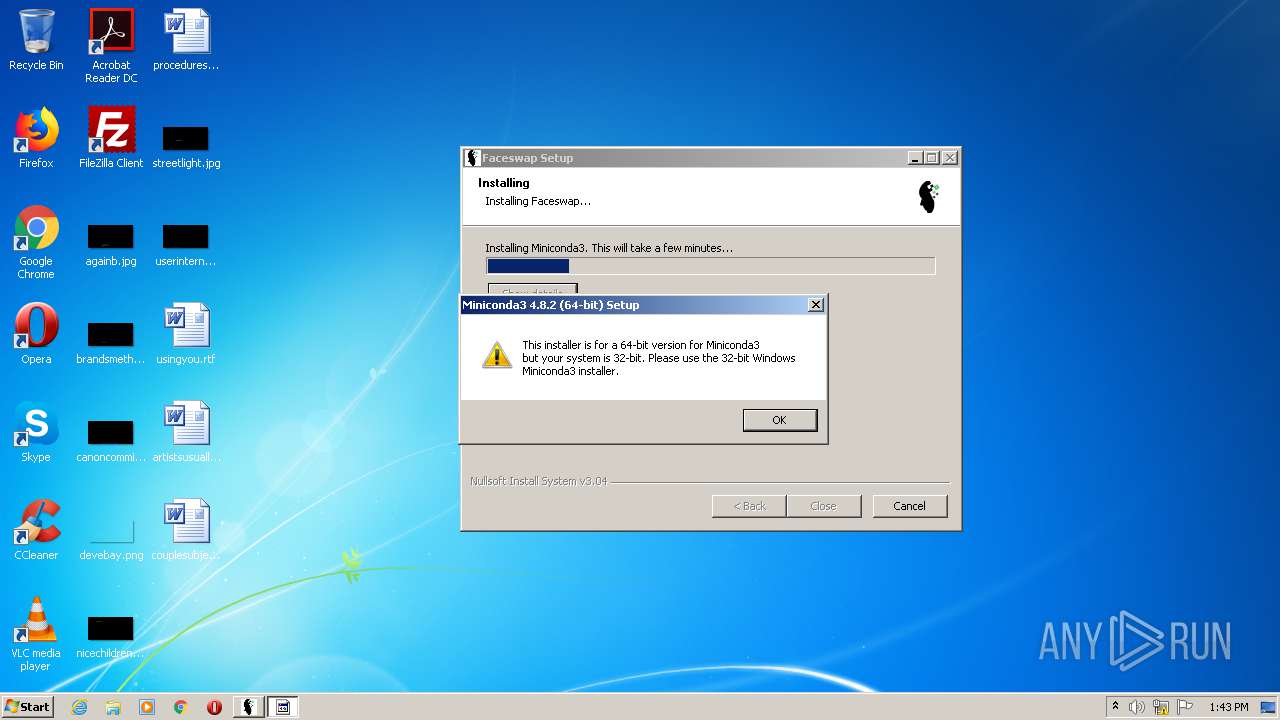1280x720 pixels.
Task: Open the procedures Word document icon
Action: [186, 40]
